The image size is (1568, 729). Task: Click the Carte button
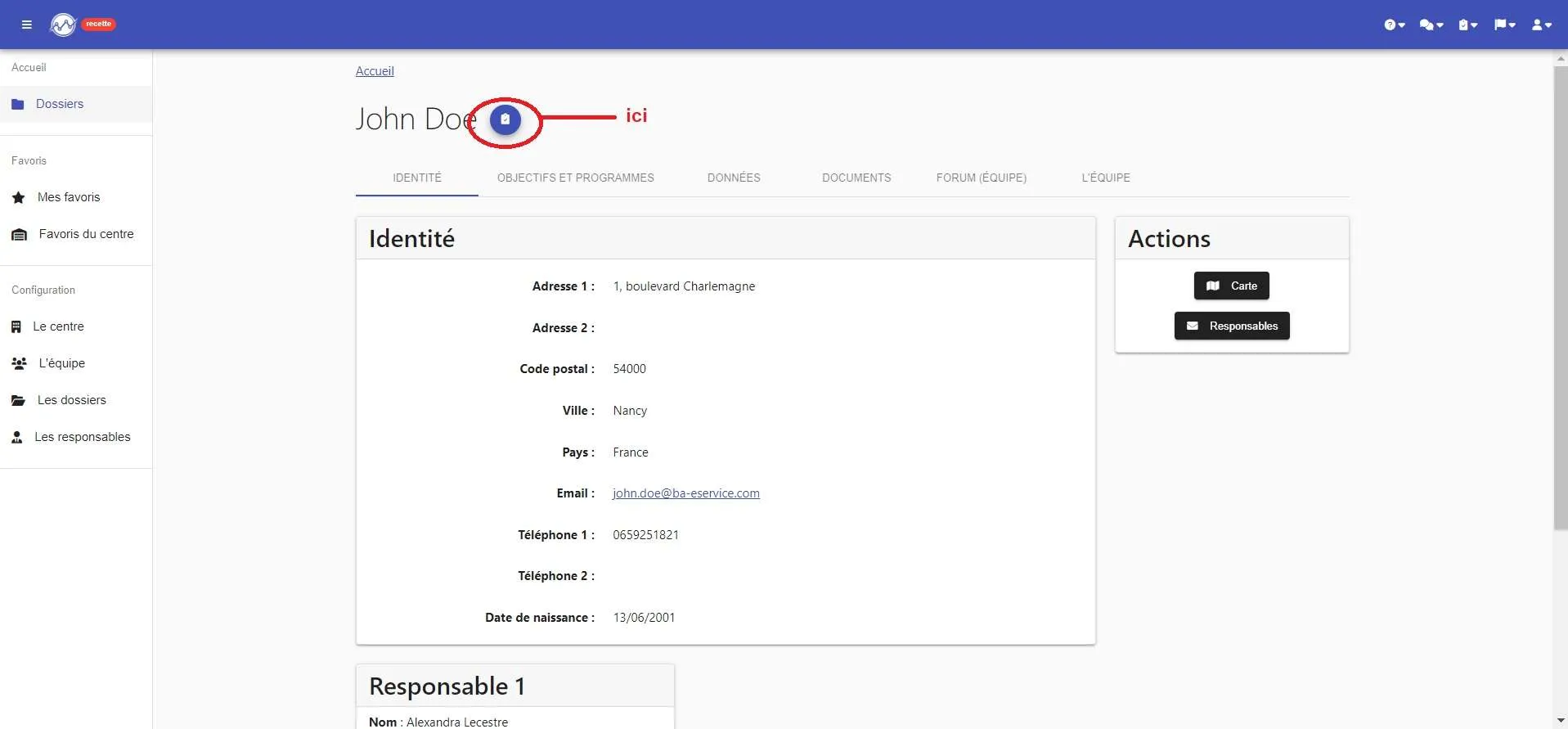tap(1232, 286)
